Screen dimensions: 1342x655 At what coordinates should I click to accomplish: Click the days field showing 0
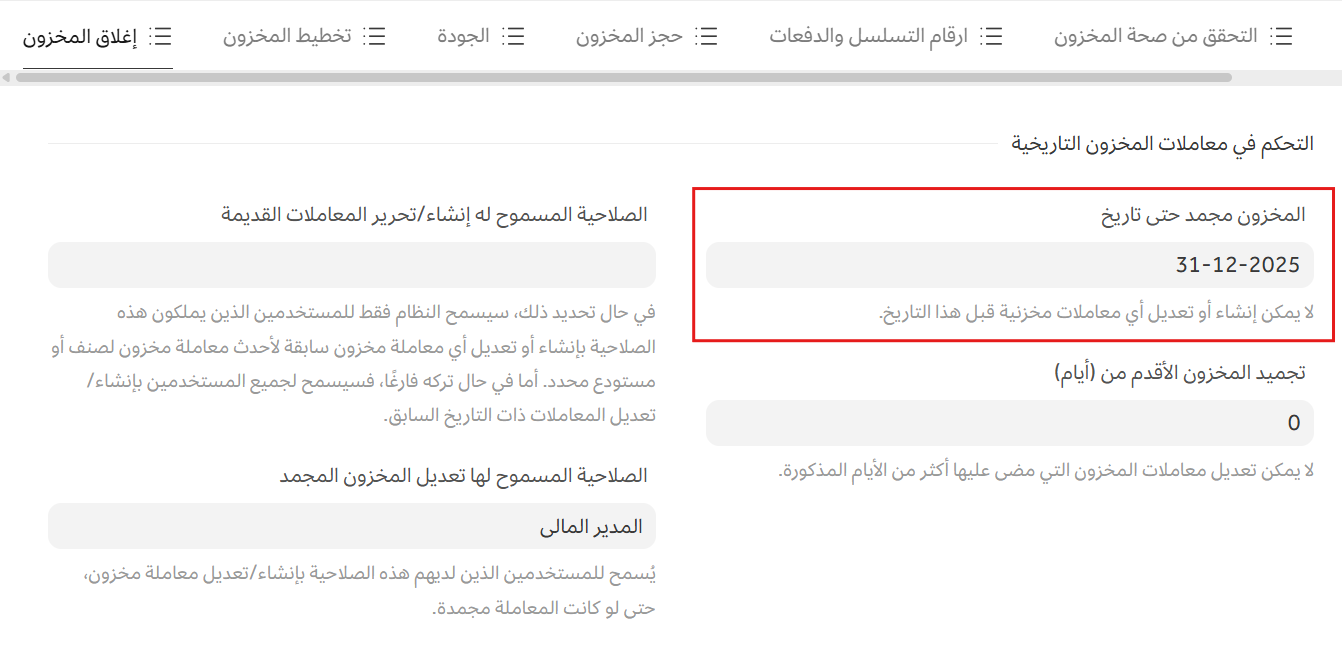coord(1009,423)
